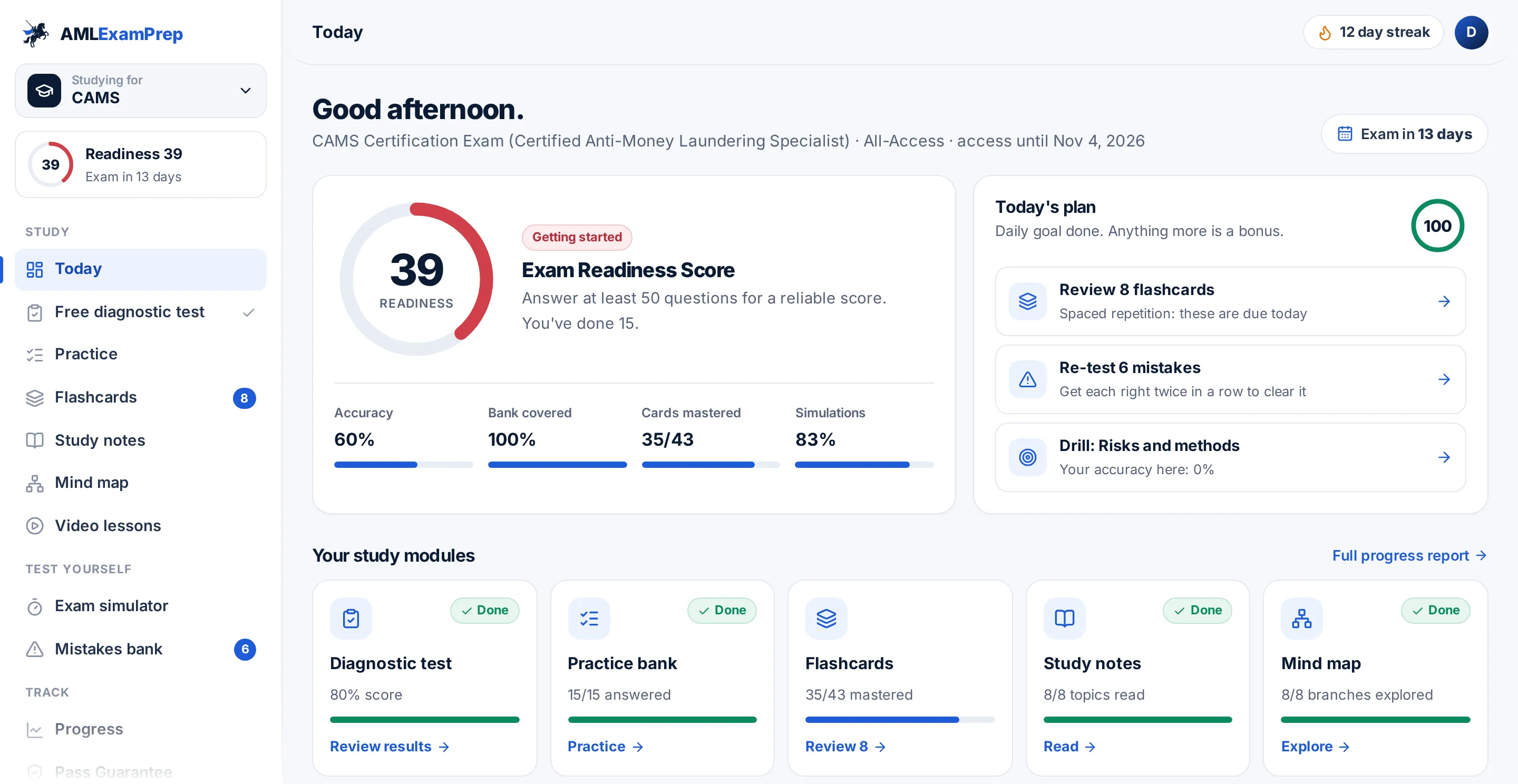Click the AMLExamPrep pegasus logo
The image size is (1518, 784).
click(35, 34)
